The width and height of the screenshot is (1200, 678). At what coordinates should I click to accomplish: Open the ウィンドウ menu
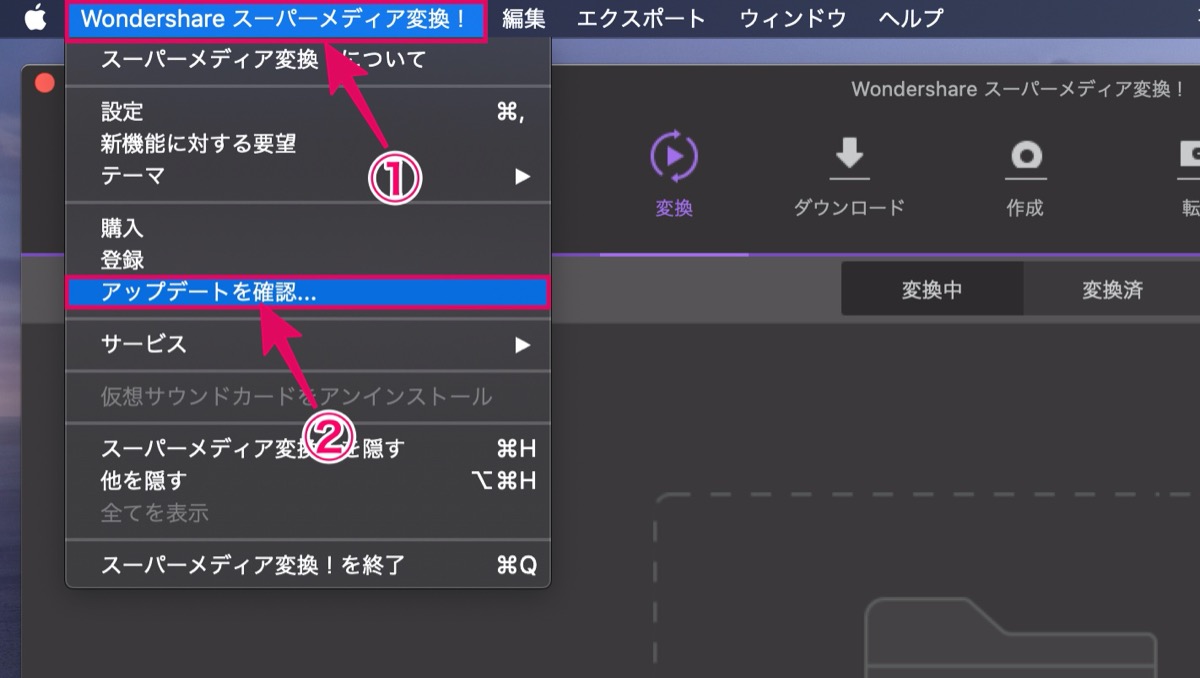click(x=793, y=19)
